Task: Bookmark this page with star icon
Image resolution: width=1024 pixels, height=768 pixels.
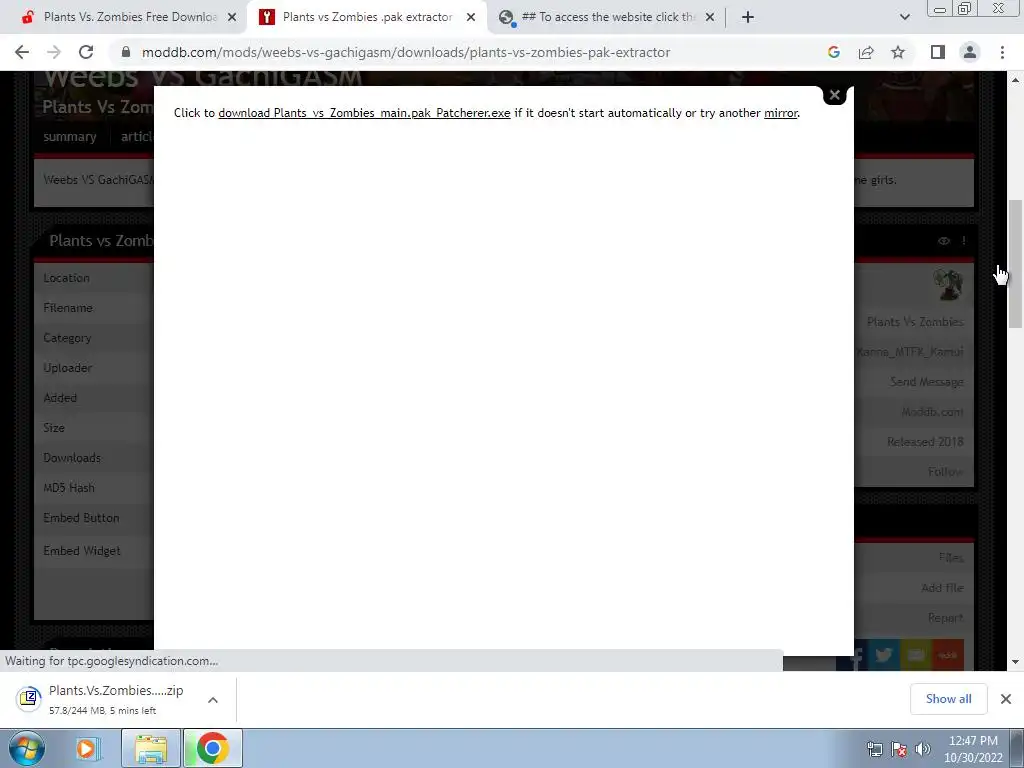Action: 898,52
